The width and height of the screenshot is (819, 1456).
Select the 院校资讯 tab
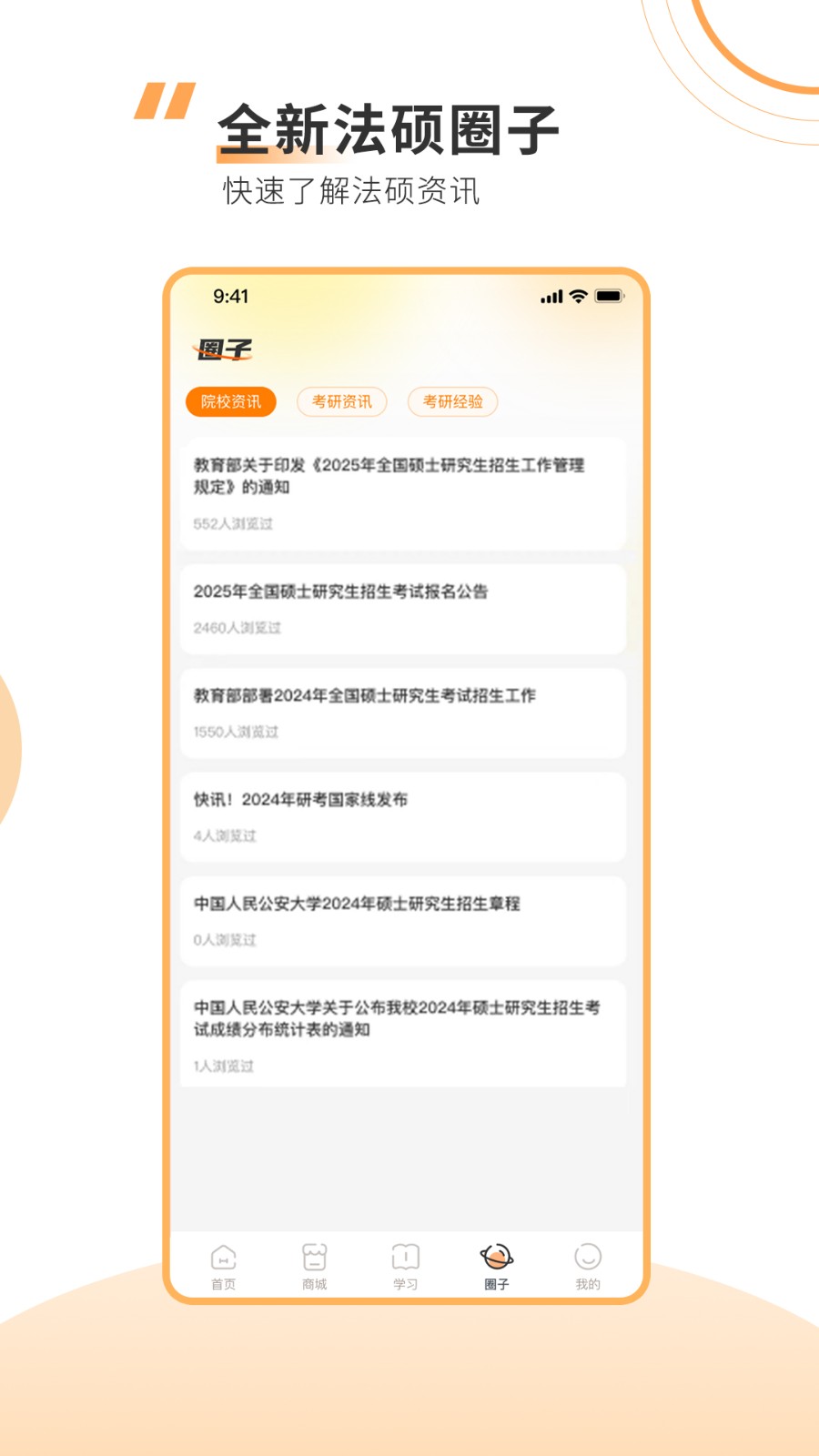[x=231, y=401]
